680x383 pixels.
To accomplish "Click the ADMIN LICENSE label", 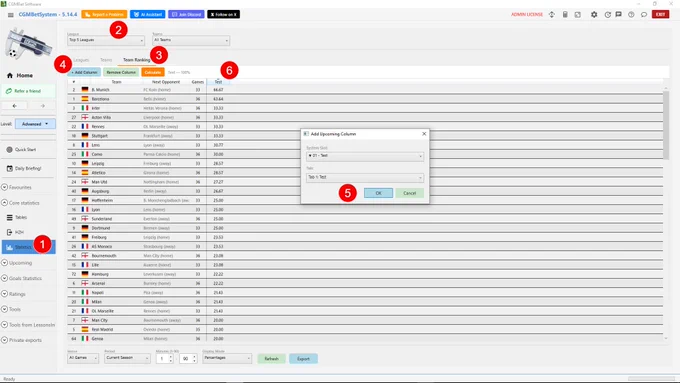I will coord(527,14).
